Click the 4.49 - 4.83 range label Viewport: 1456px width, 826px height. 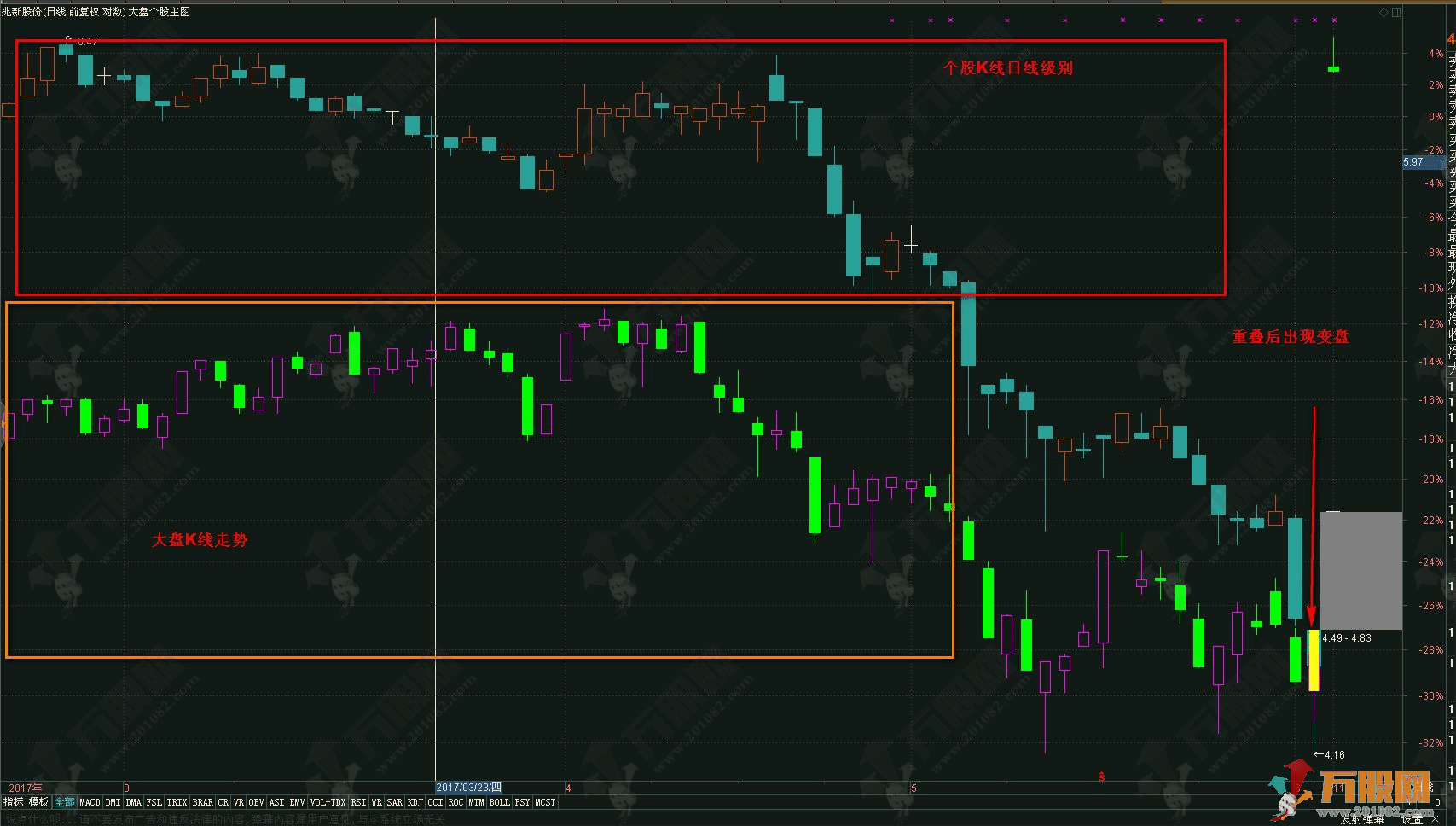click(x=1347, y=638)
